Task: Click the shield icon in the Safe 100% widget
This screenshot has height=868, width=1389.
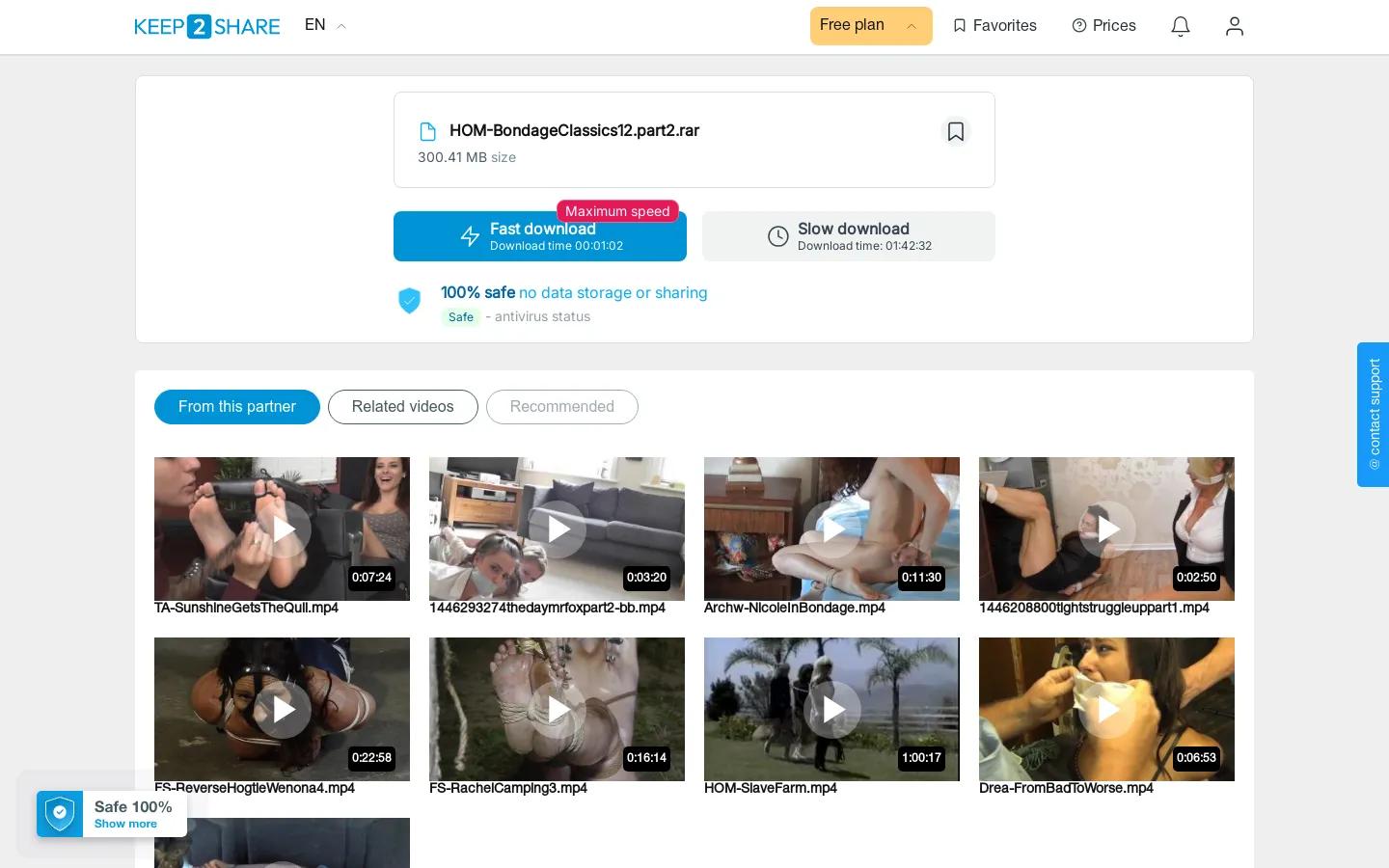Action: pos(60,814)
